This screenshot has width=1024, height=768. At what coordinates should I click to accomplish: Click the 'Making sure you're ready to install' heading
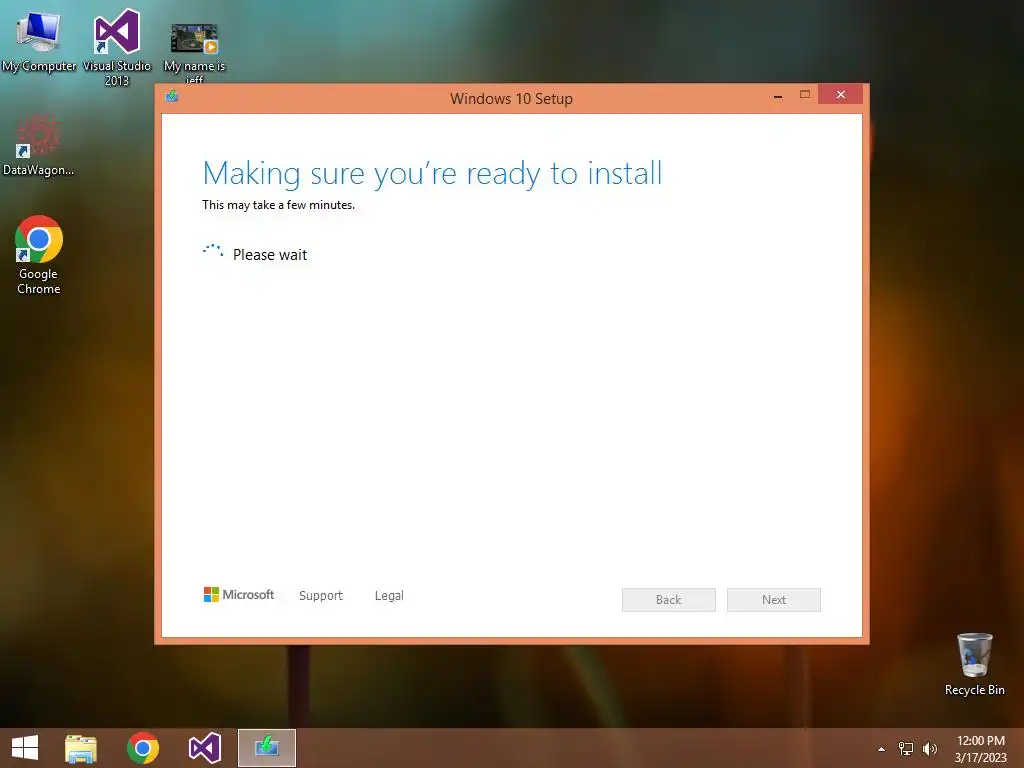tap(432, 174)
